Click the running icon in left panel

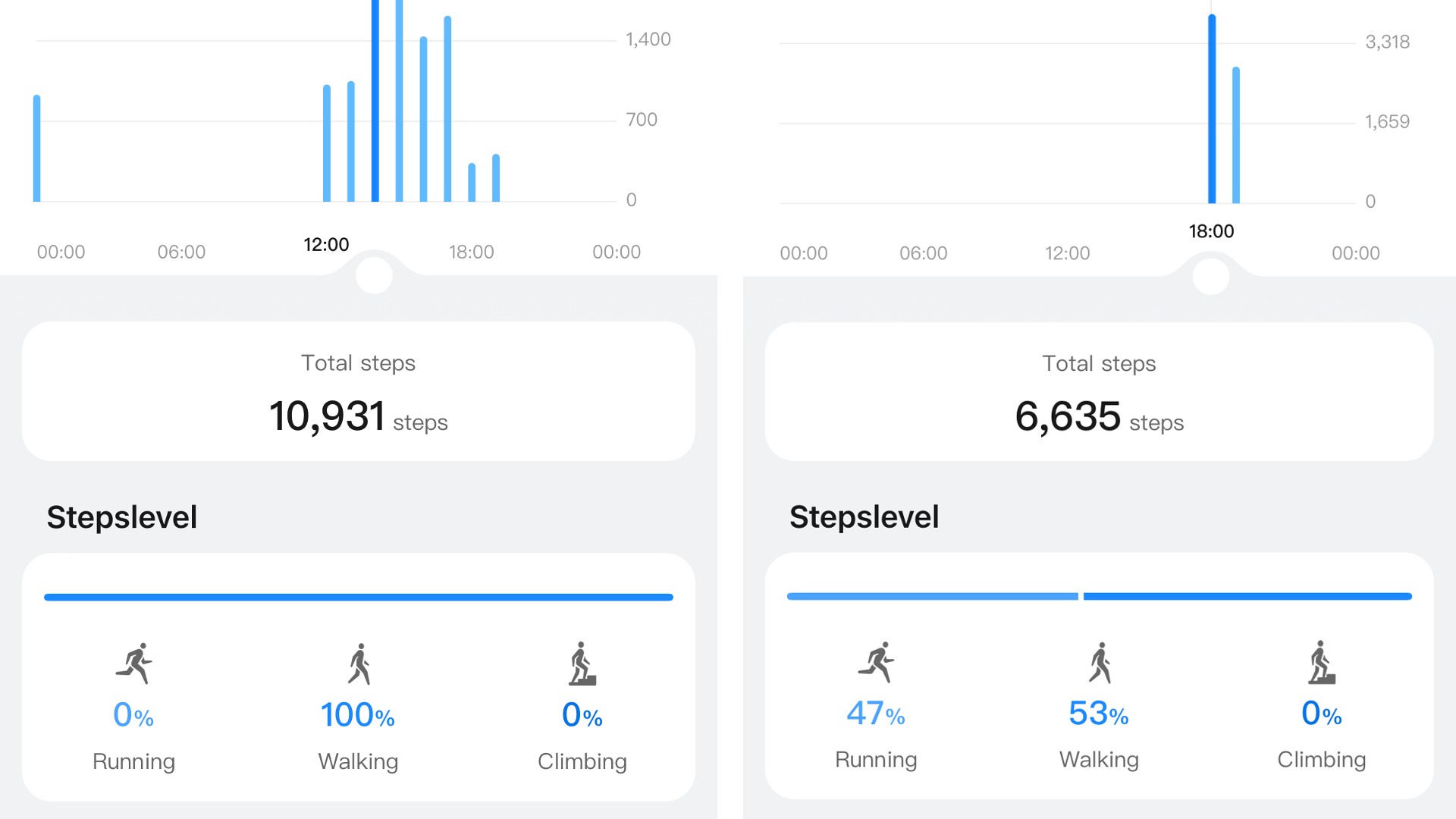(x=134, y=664)
